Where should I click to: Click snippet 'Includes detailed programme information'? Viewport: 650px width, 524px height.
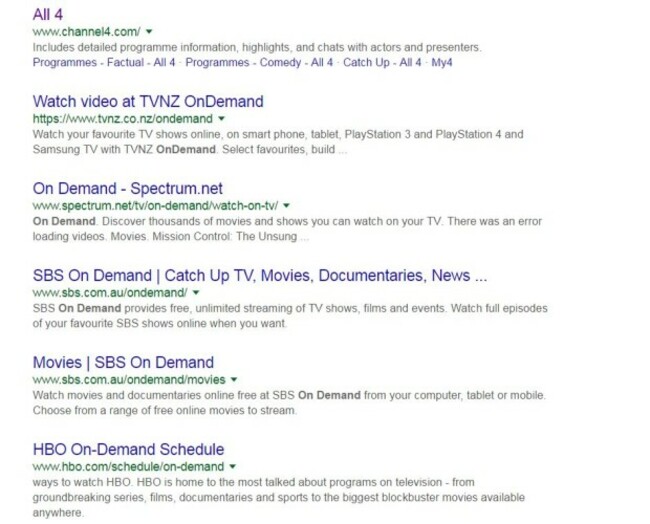coord(257,47)
